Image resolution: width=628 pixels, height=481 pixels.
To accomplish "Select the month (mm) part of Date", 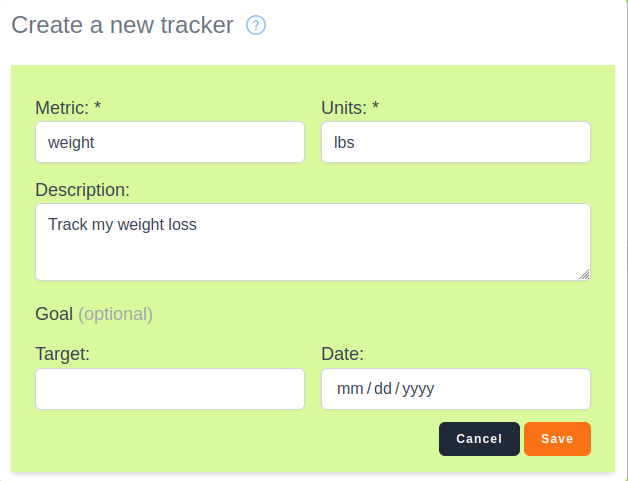I will click(348, 389).
